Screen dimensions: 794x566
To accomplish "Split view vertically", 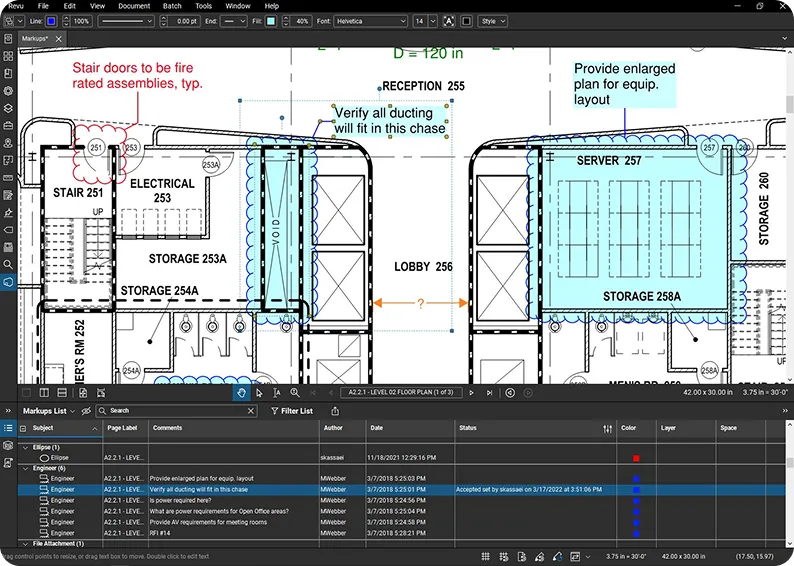I will pyautogui.click(x=44, y=393).
